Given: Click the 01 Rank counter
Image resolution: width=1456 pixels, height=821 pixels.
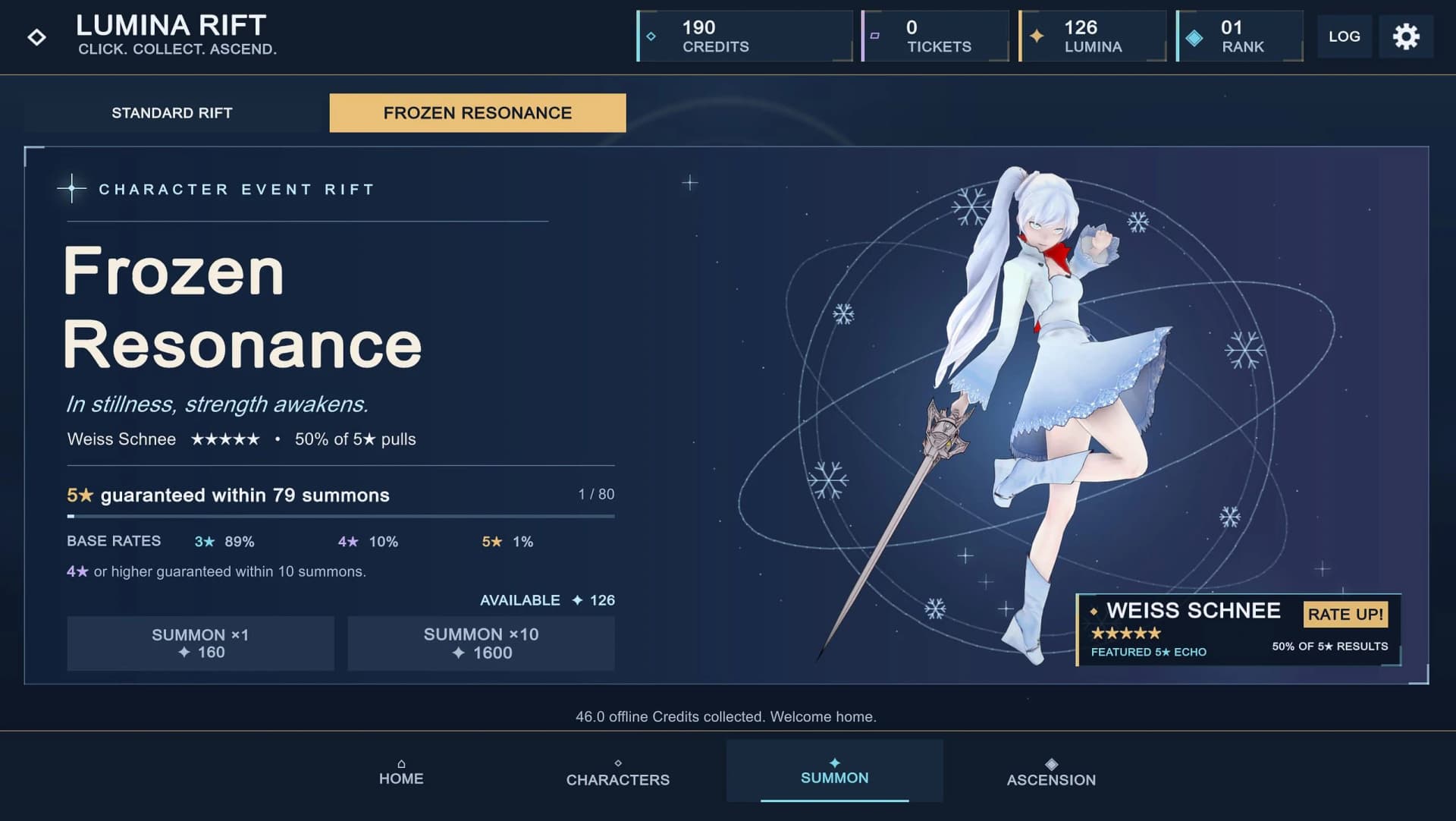Looking at the screenshot, I should (1240, 36).
